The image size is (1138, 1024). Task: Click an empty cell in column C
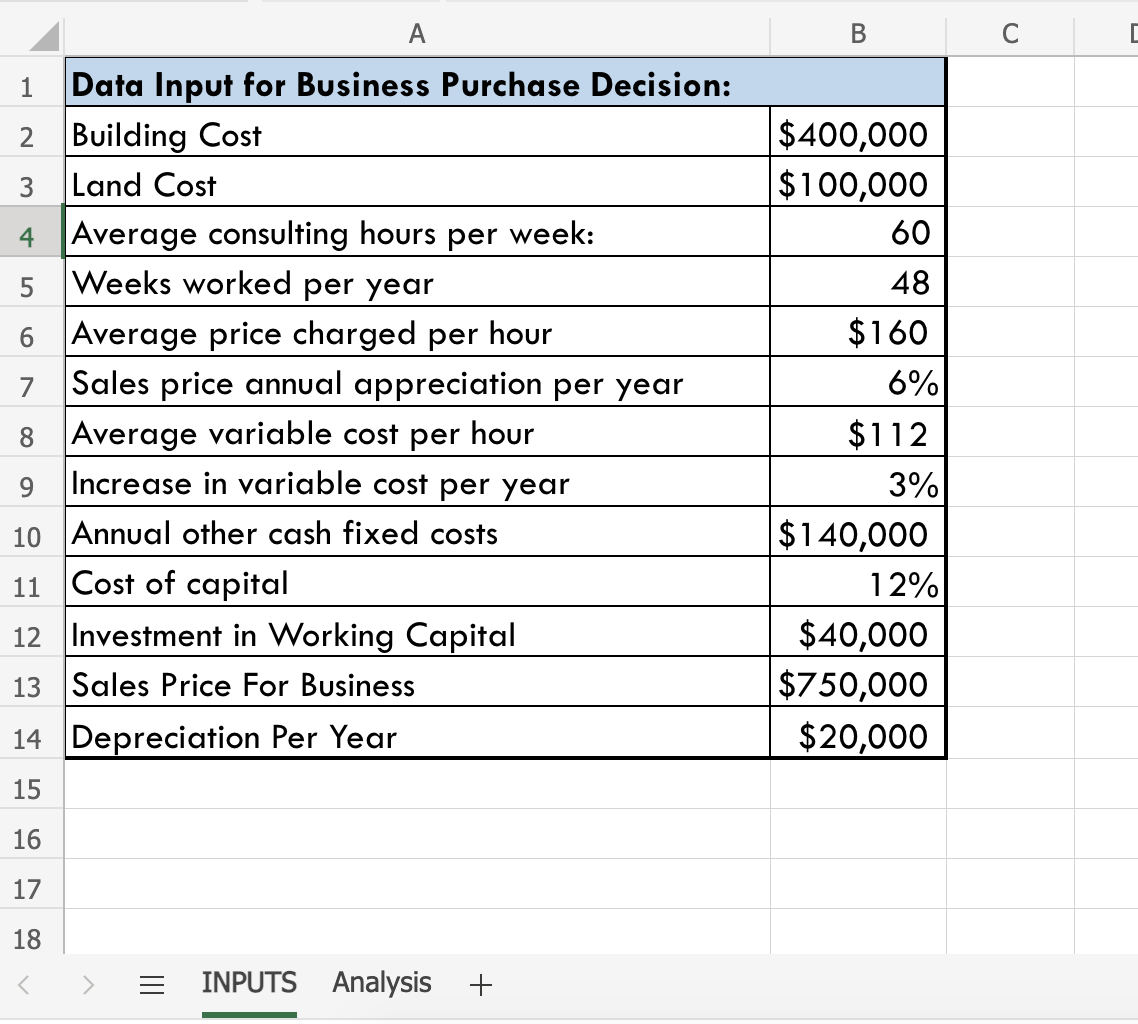[x=1009, y=400]
